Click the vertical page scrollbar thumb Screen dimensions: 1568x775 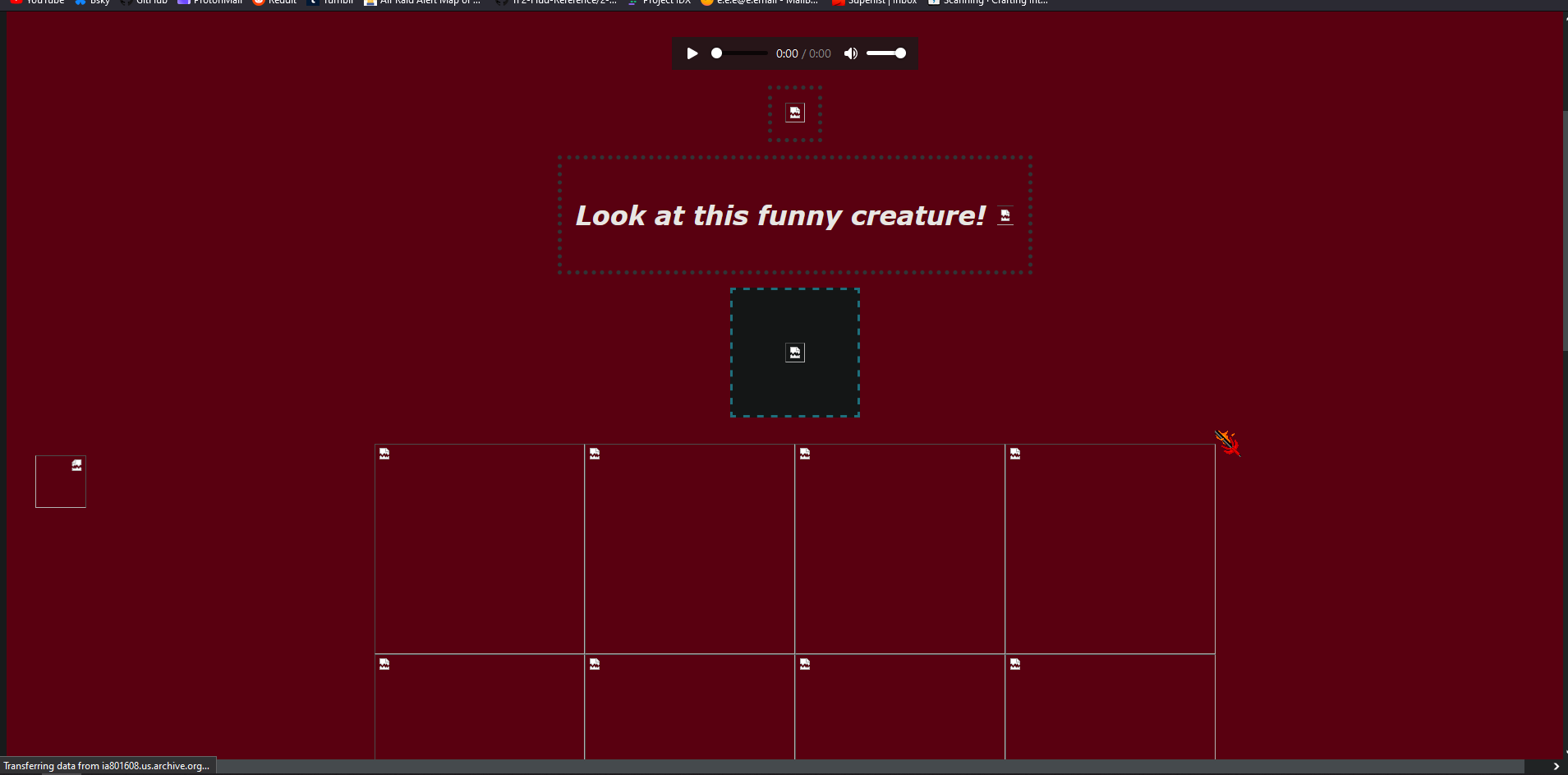[1565, 230]
